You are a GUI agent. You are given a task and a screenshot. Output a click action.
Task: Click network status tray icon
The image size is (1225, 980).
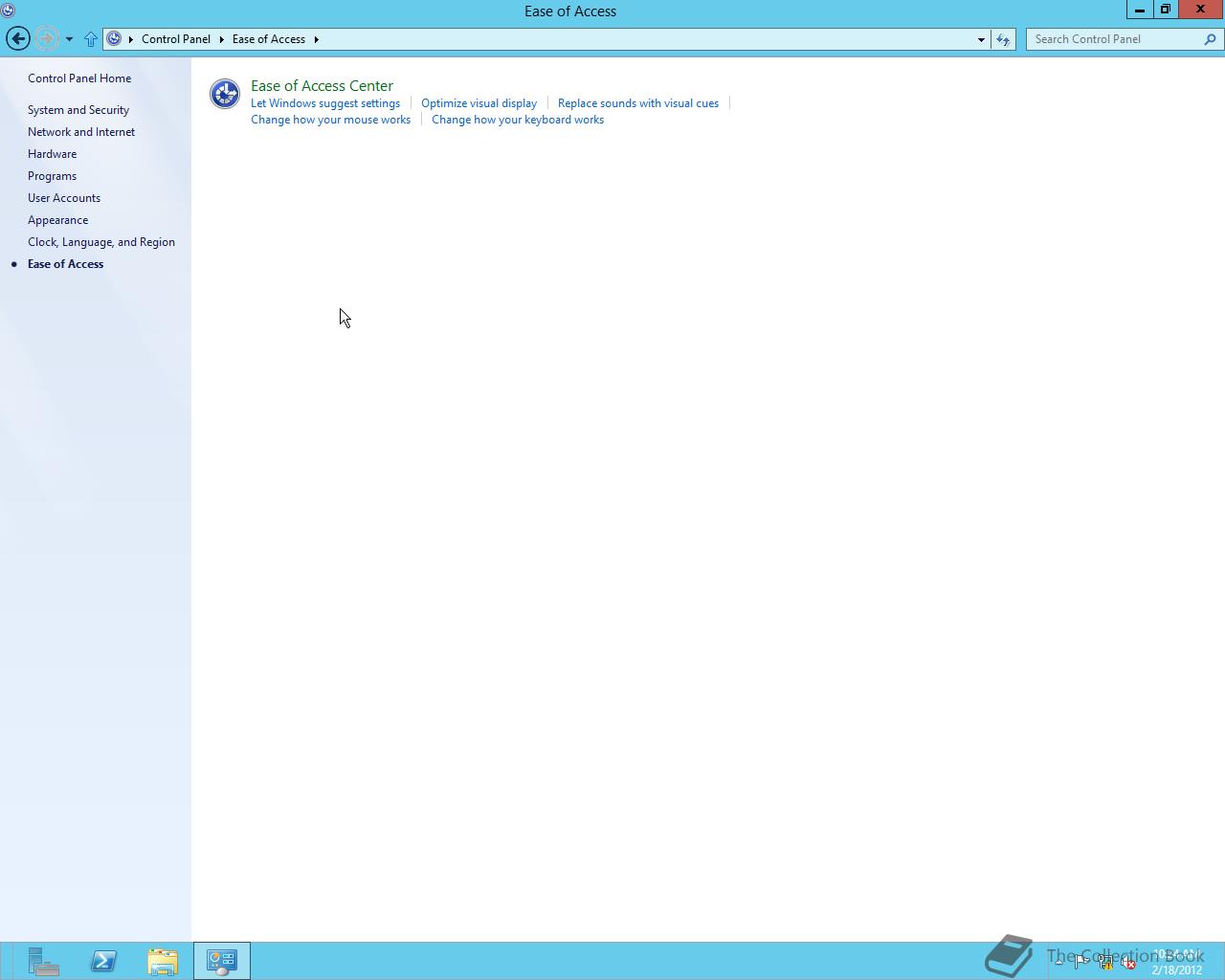click(x=1105, y=963)
